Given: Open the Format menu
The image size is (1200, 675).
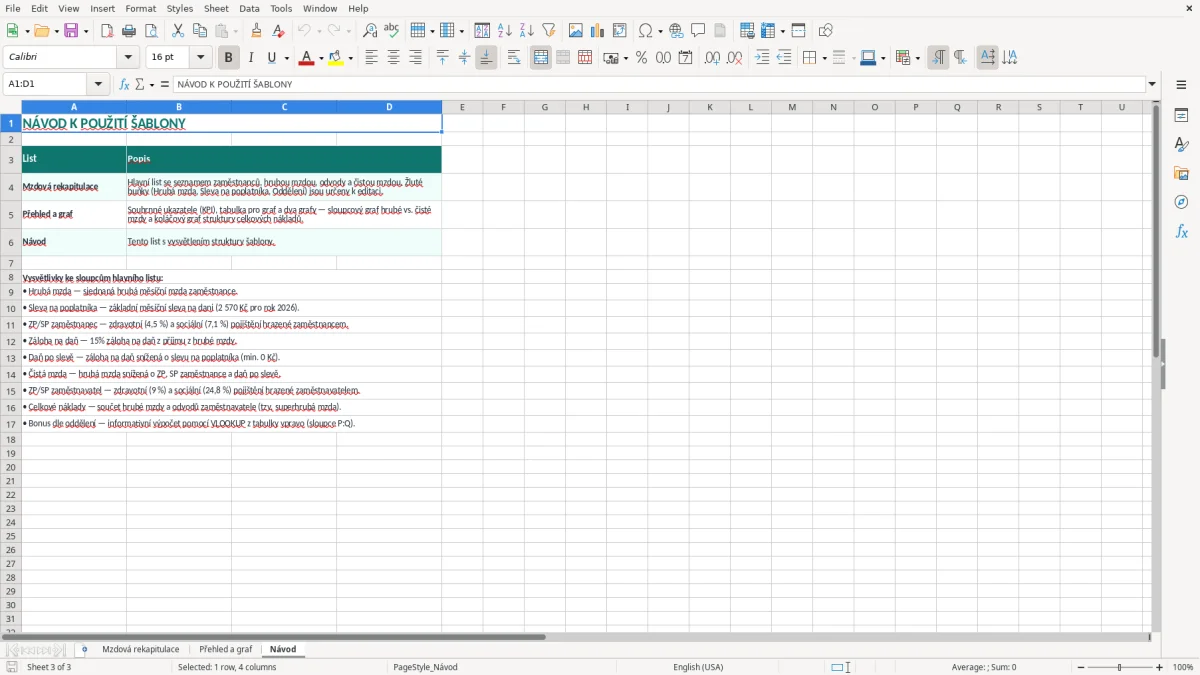Looking at the screenshot, I should coord(140,8).
